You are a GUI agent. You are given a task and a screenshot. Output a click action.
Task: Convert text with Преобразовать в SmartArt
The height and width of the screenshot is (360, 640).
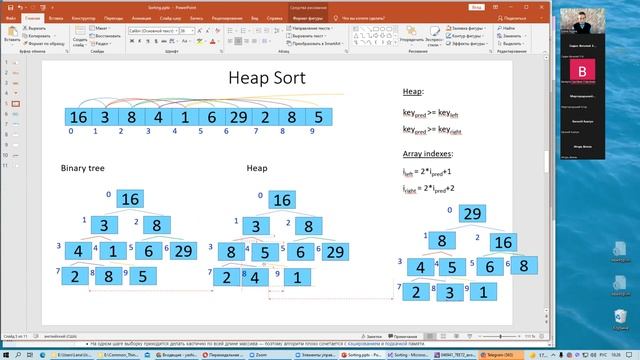pos(315,43)
